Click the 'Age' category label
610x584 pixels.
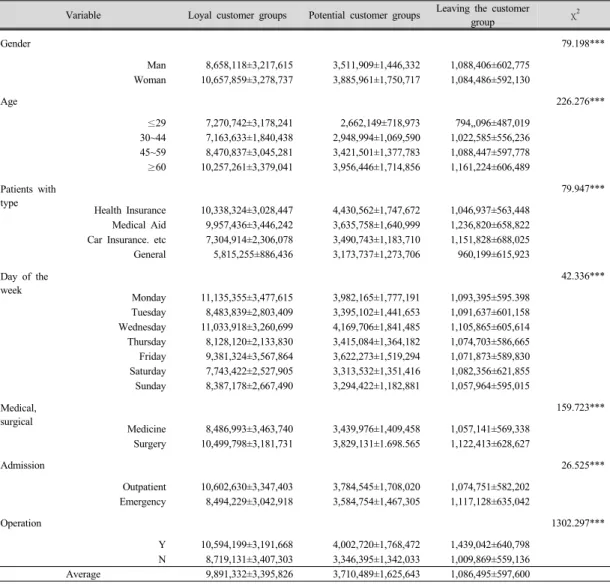[x=9, y=102]
